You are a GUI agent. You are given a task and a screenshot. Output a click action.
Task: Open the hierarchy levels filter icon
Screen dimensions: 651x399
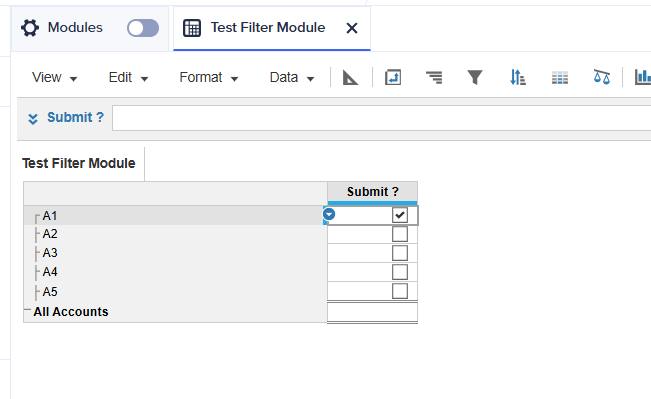pyautogui.click(x=434, y=77)
